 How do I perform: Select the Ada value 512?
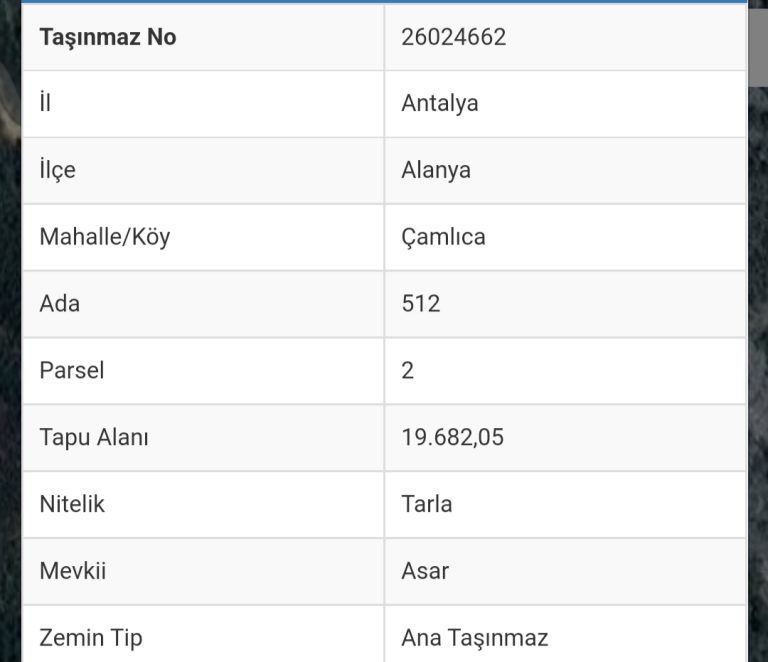[421, 304]
